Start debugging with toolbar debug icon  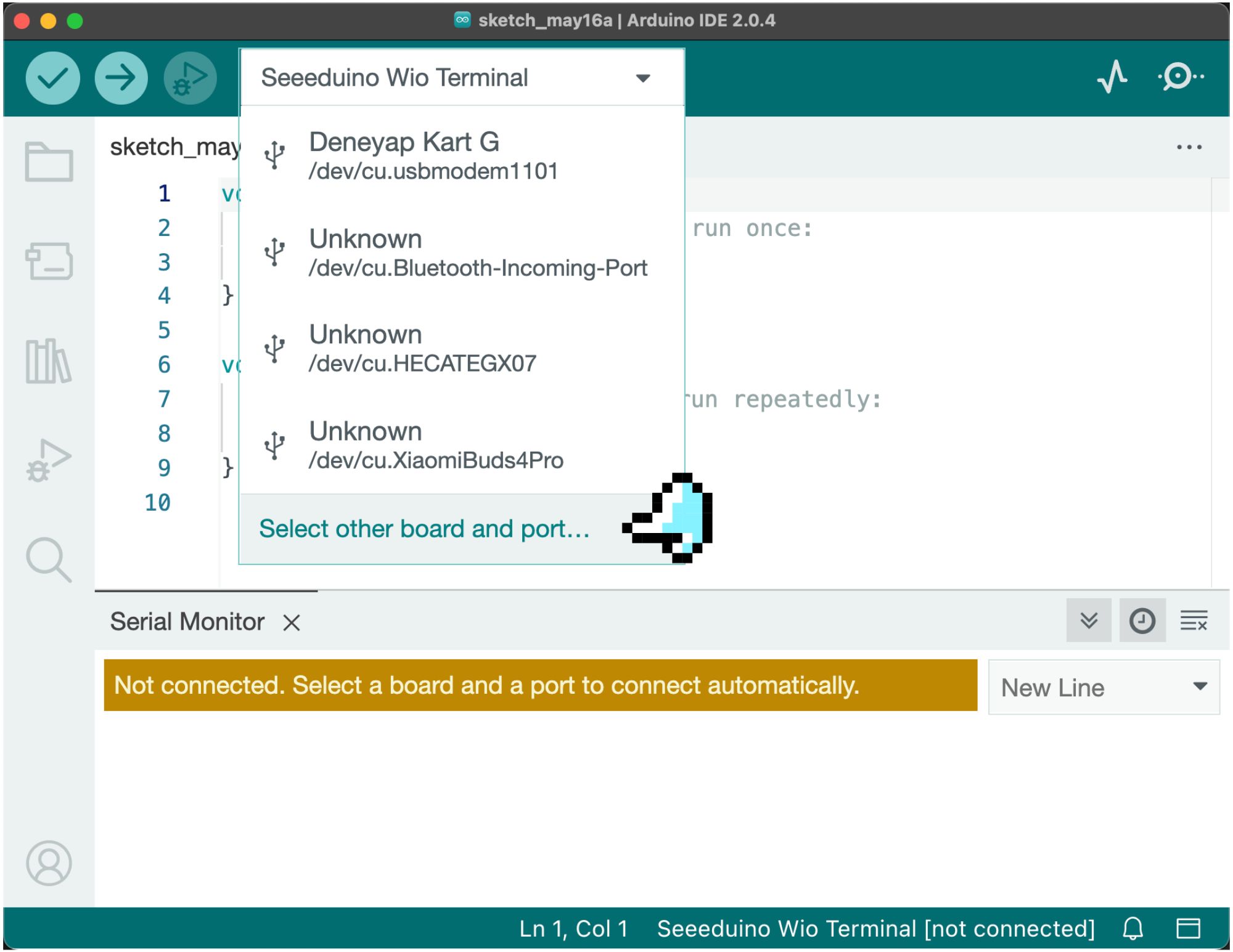(x=190, y=78)
